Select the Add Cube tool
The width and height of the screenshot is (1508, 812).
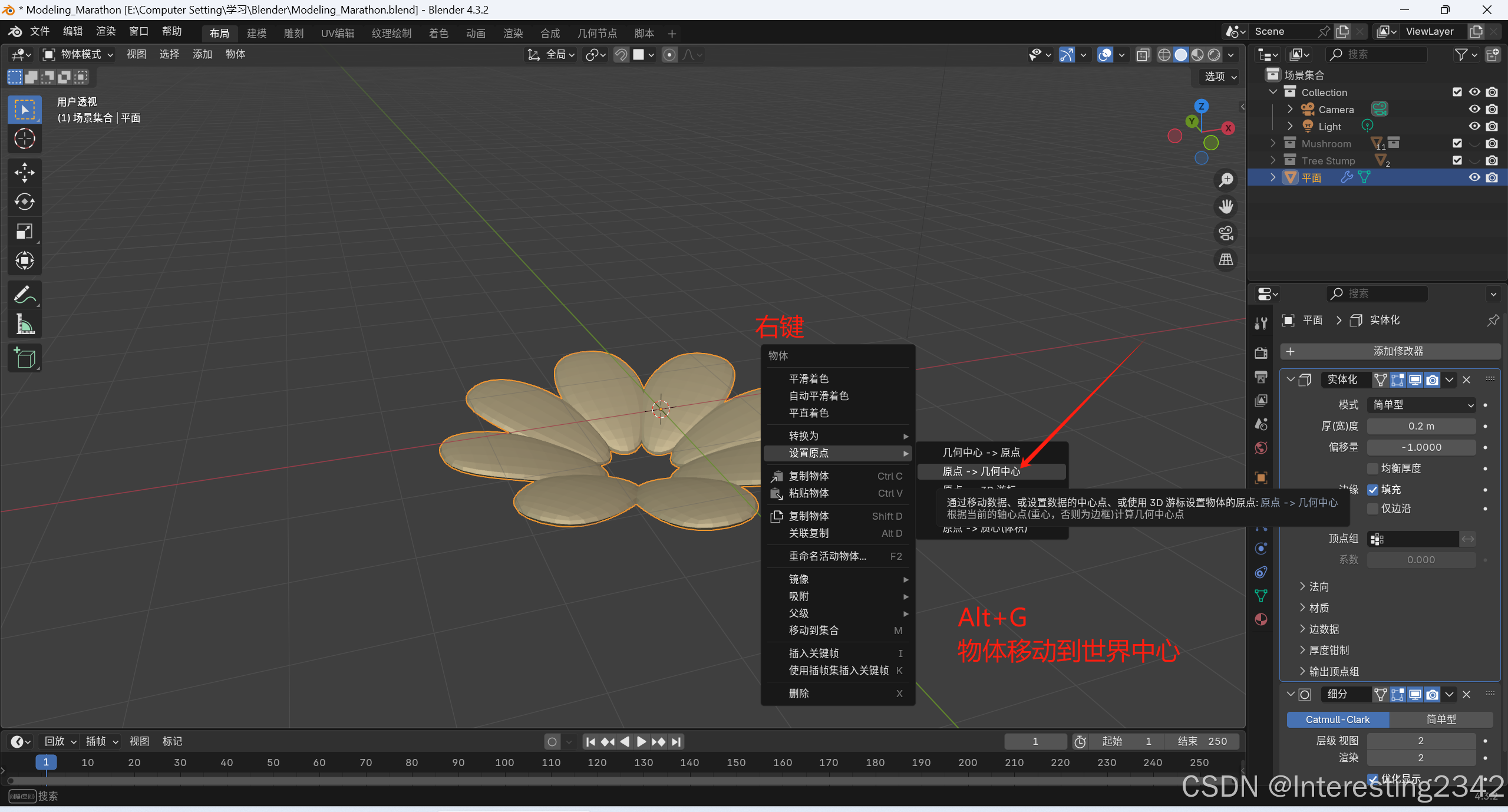[x=24, y=358]
